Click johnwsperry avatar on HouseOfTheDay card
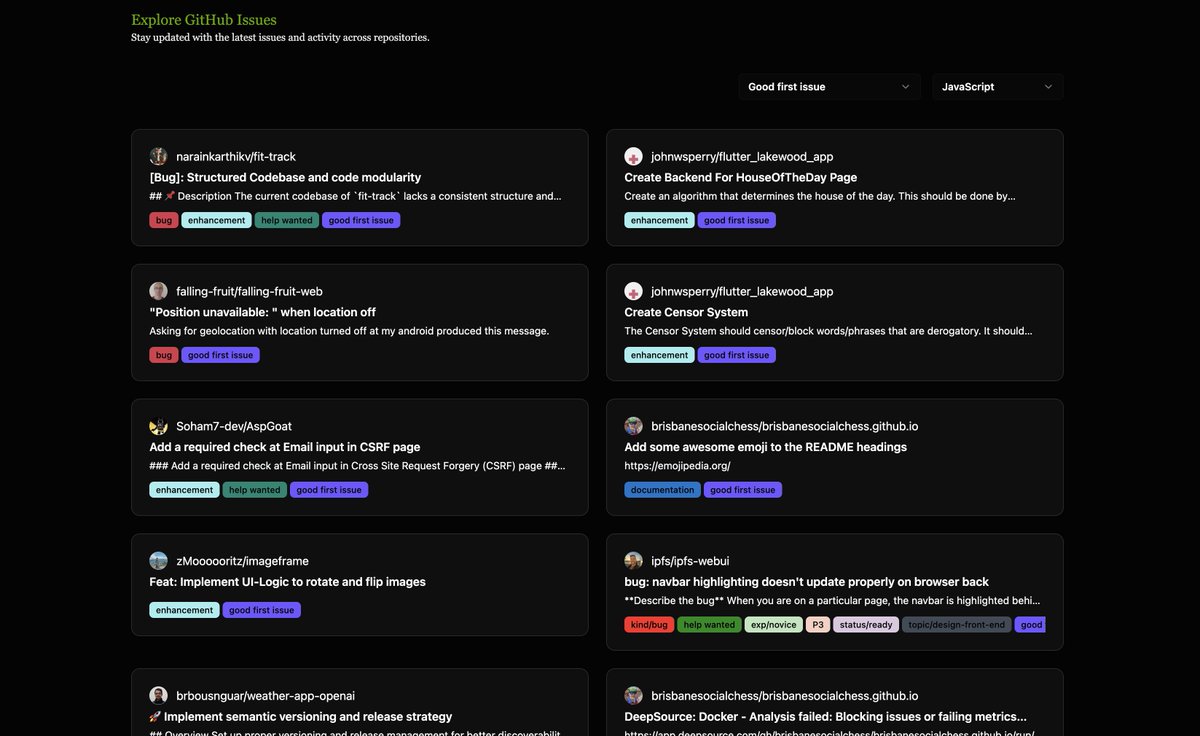The image size is (1200, 736). 634,157
